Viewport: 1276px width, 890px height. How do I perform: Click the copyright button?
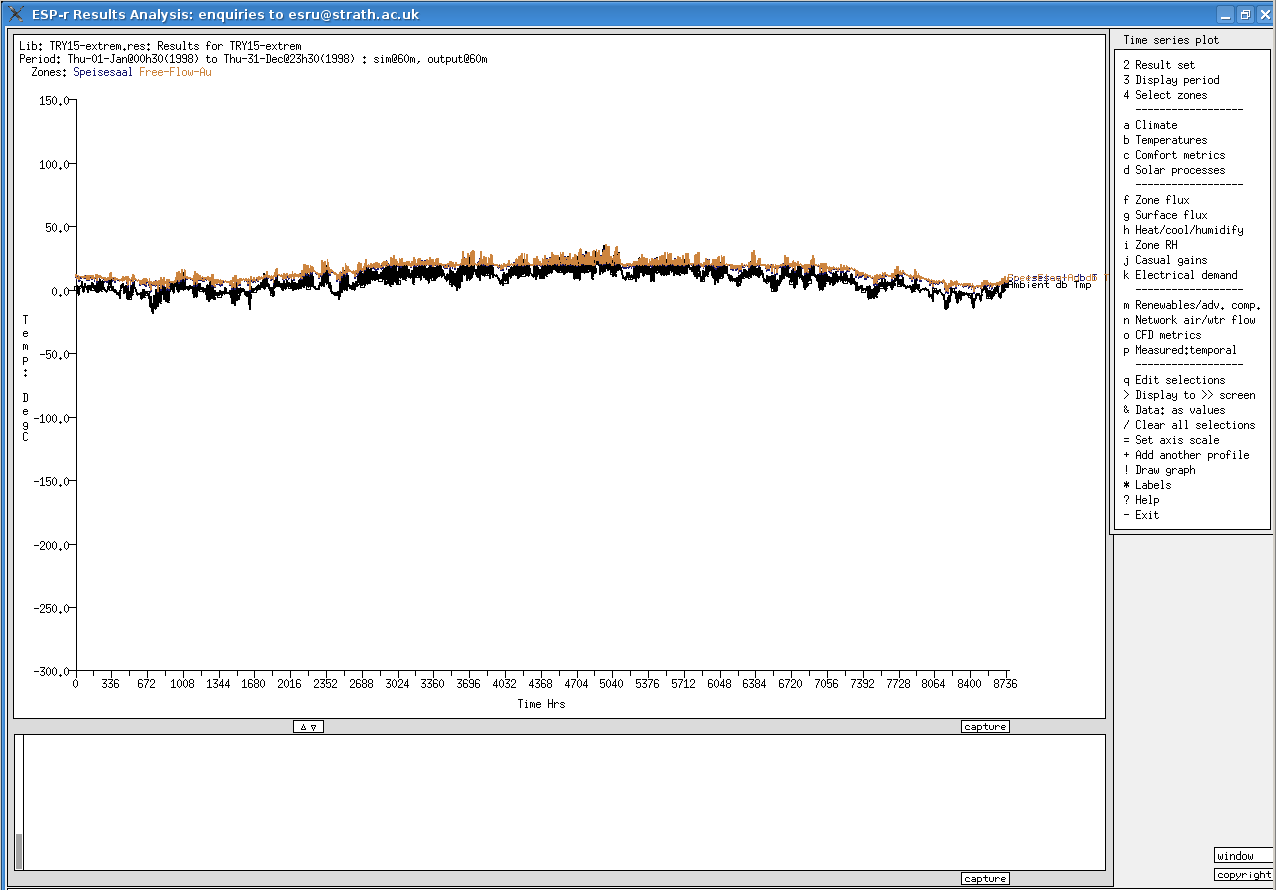click(1244, 875)
